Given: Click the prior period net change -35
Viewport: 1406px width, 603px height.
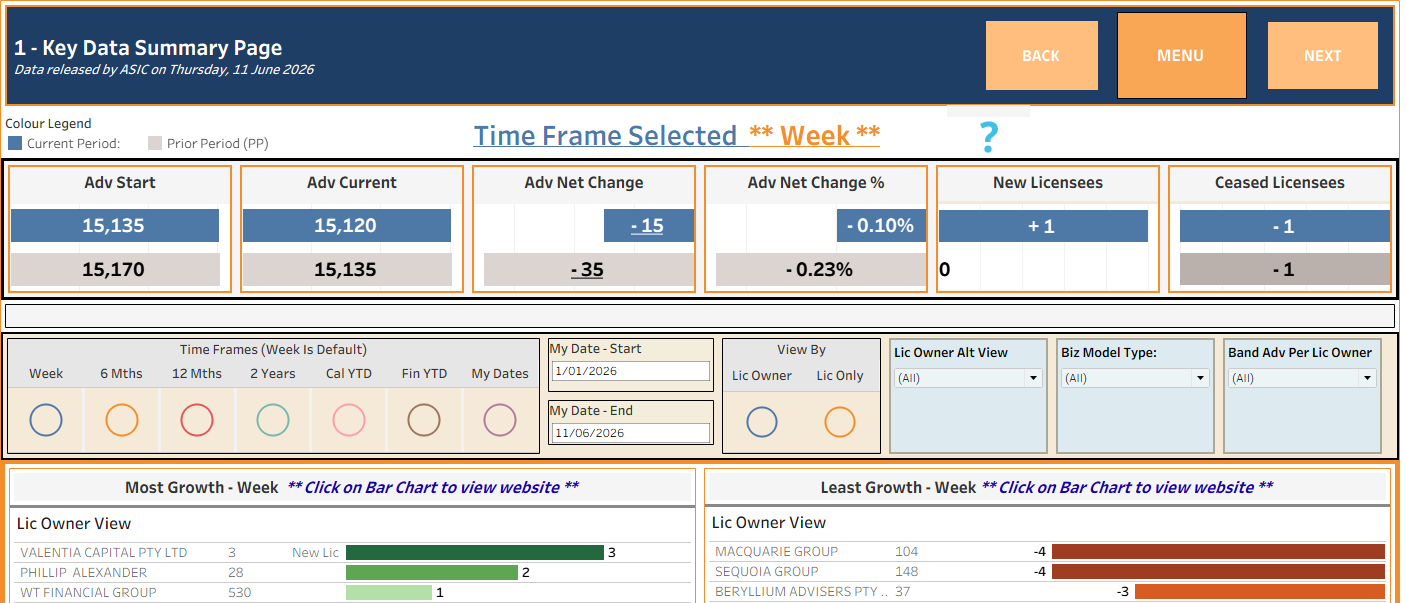Looking at the screenshot, I should [x=587, y=270].
